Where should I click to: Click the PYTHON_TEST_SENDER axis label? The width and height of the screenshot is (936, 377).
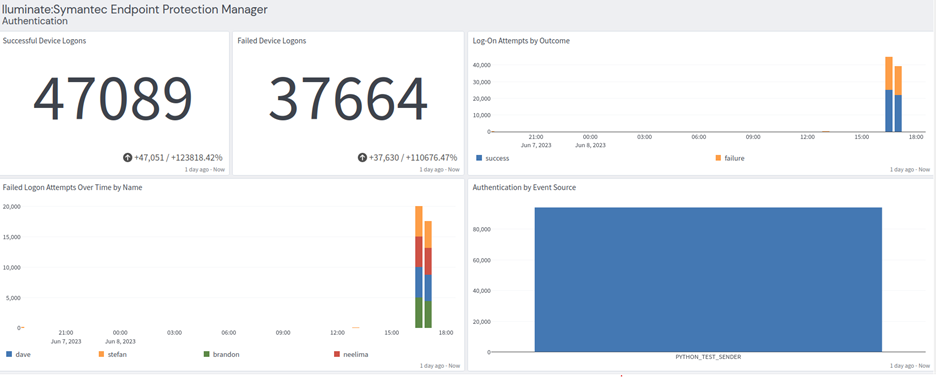click(708, 357)
